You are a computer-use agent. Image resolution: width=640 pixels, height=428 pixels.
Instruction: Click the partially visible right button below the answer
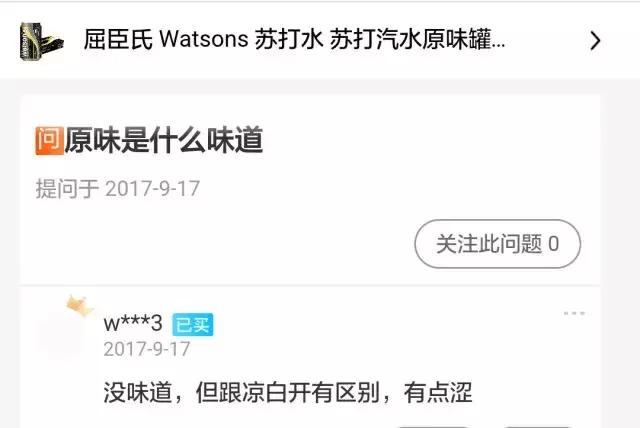point(537,426)
